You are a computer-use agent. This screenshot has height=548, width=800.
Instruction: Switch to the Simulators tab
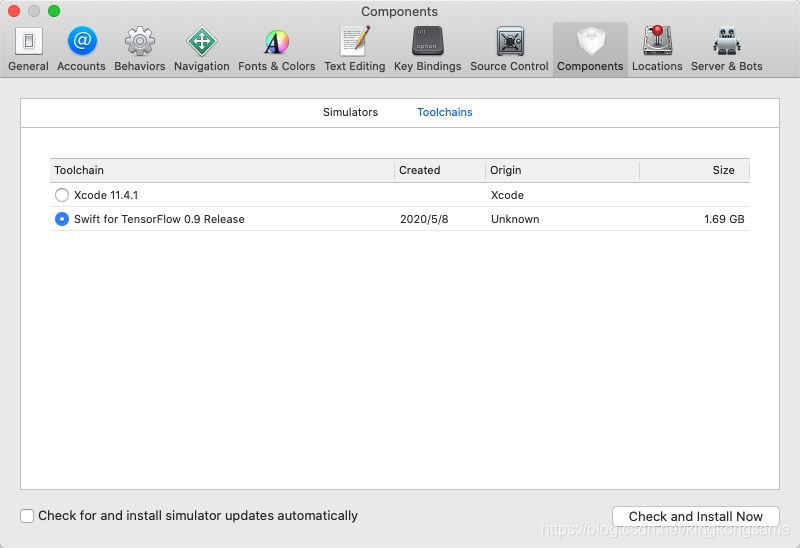[x=351, y=112]
